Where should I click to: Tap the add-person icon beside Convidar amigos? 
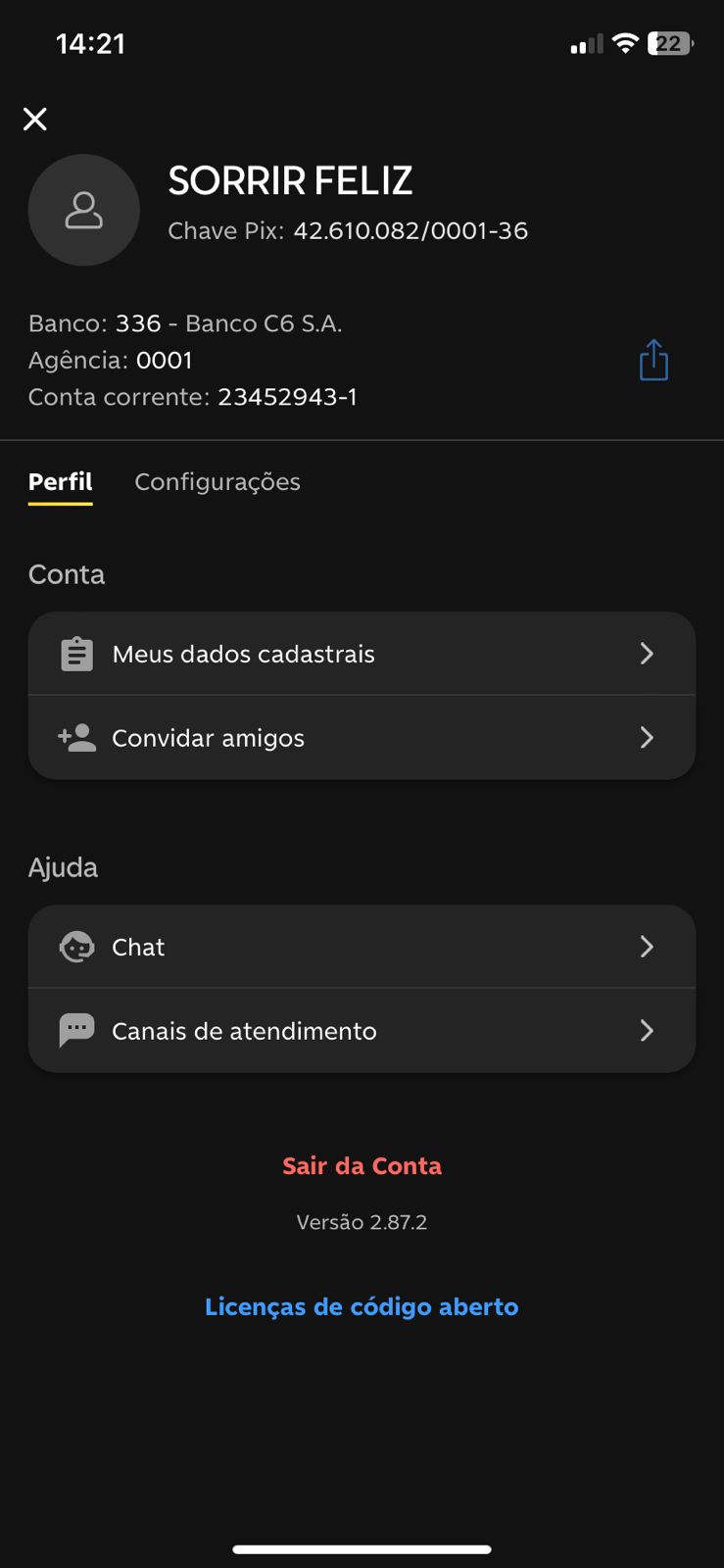(76, 737)
